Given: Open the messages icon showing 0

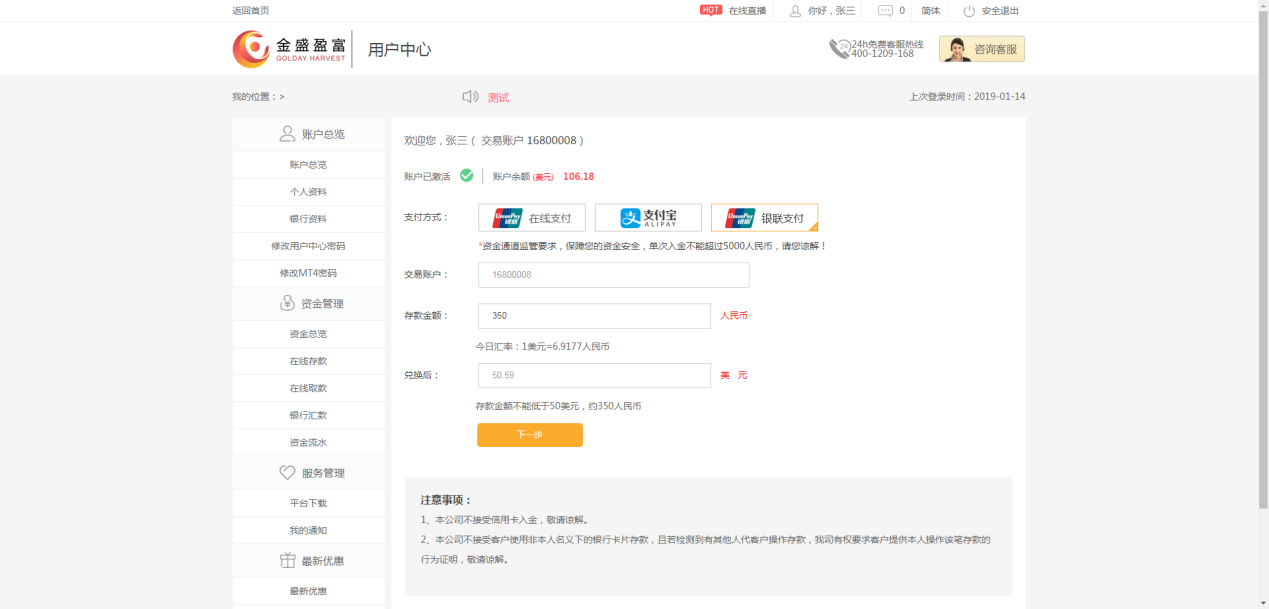Looking at the screenshot, I should pos(885,11).
